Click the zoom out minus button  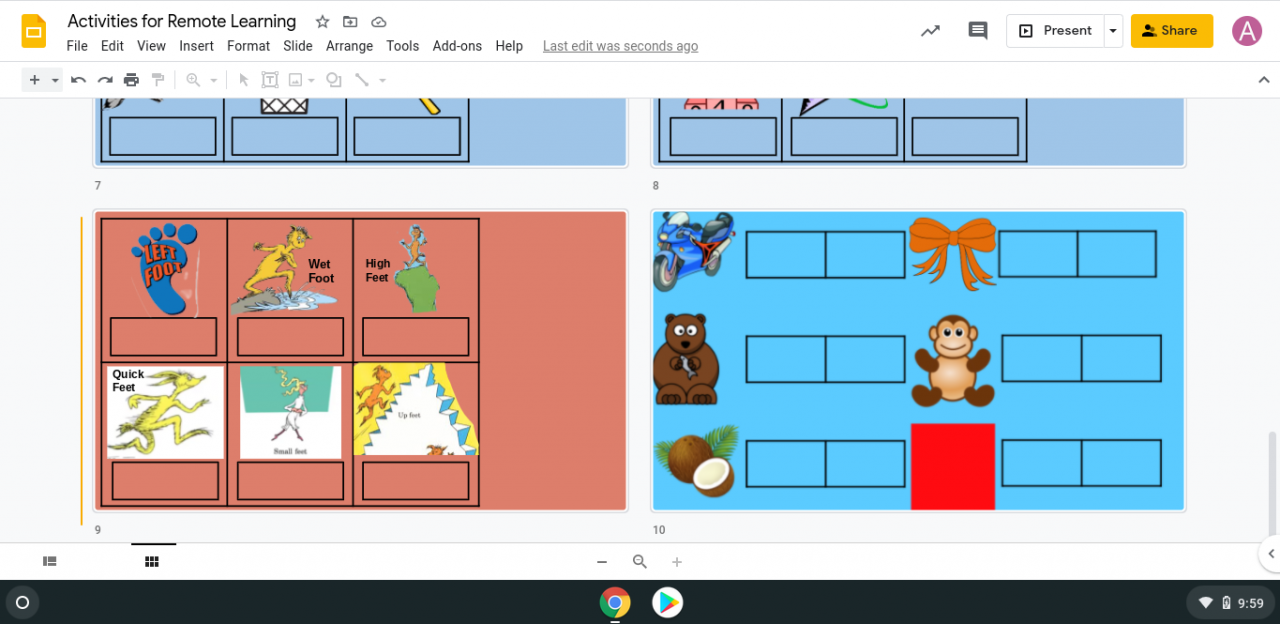point(602,562)
